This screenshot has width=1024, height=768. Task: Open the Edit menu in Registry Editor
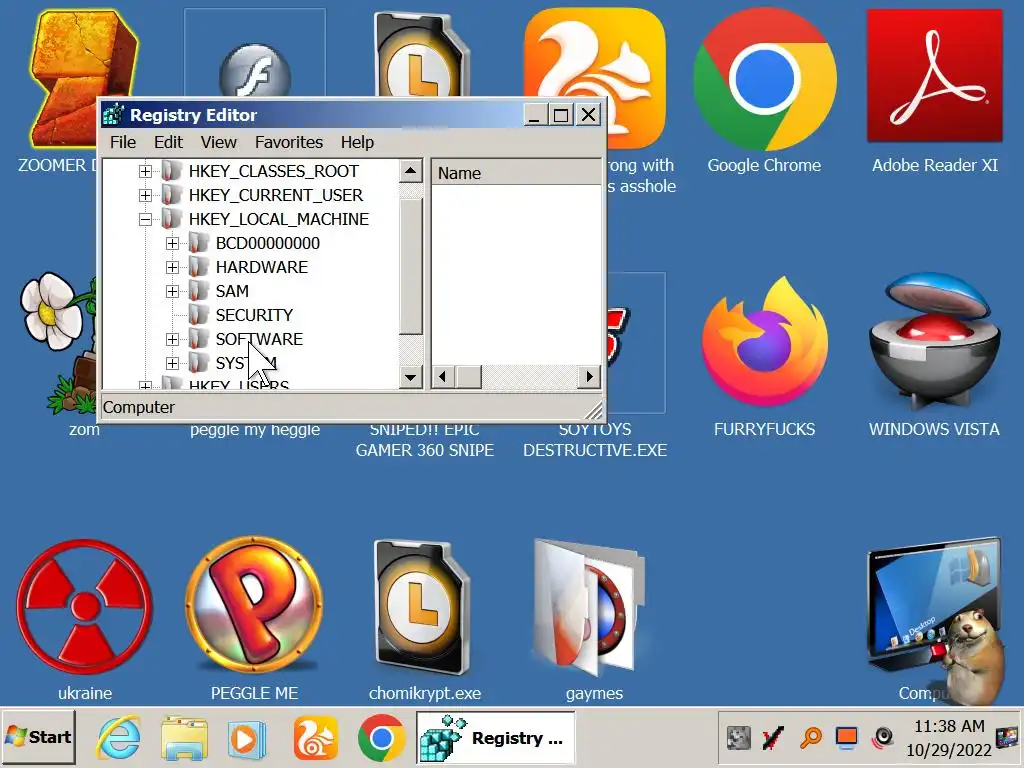tap(168, 142)
